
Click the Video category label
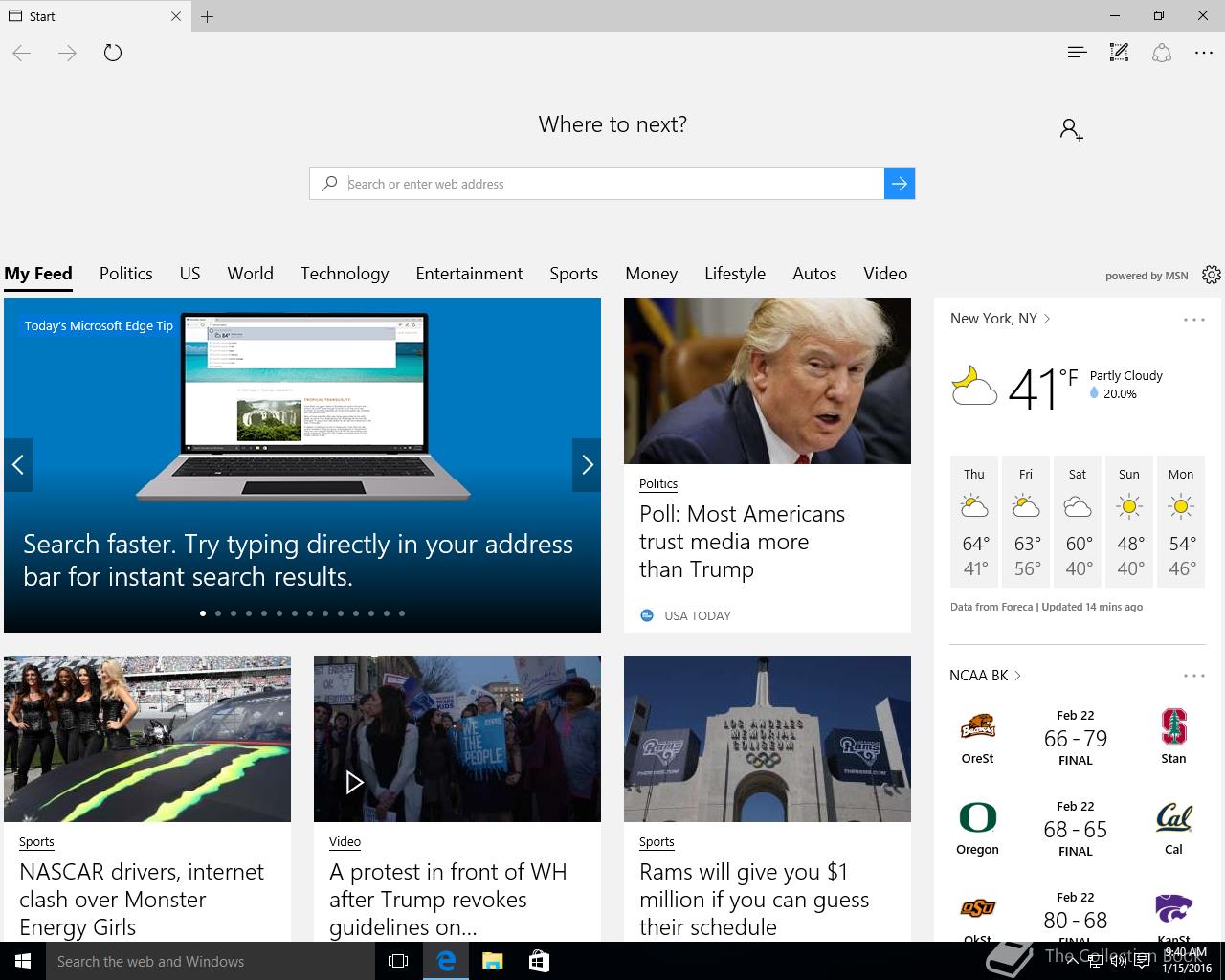(x=345, y=842)
